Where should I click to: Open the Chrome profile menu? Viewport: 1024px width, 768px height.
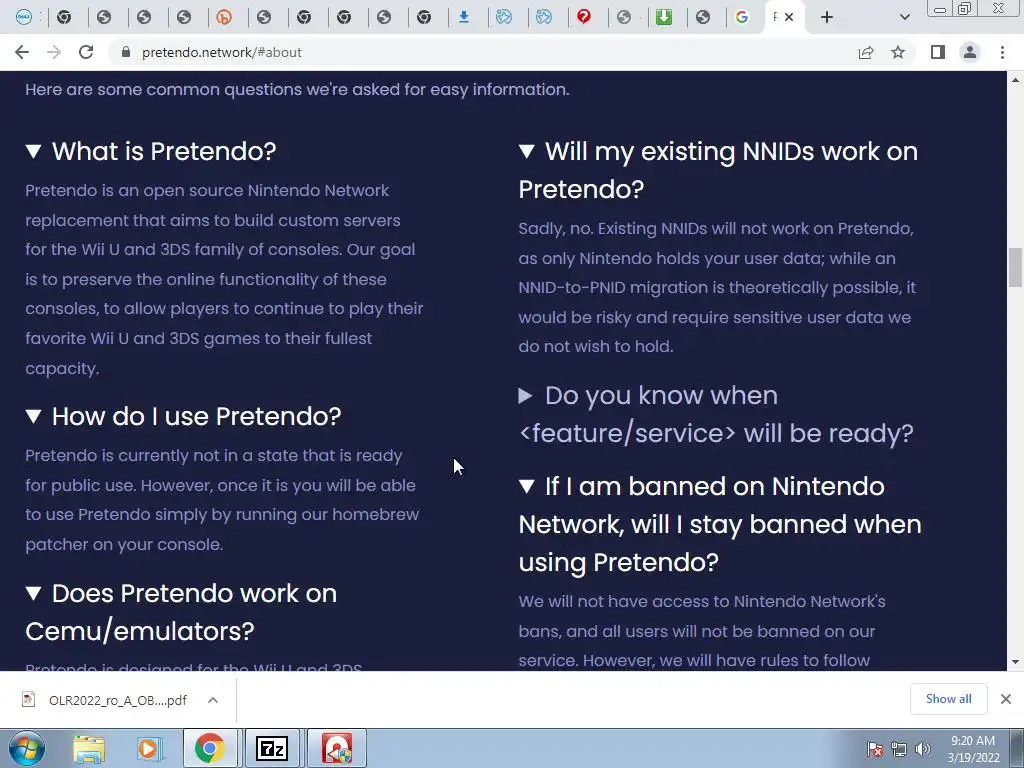point(970,52)
